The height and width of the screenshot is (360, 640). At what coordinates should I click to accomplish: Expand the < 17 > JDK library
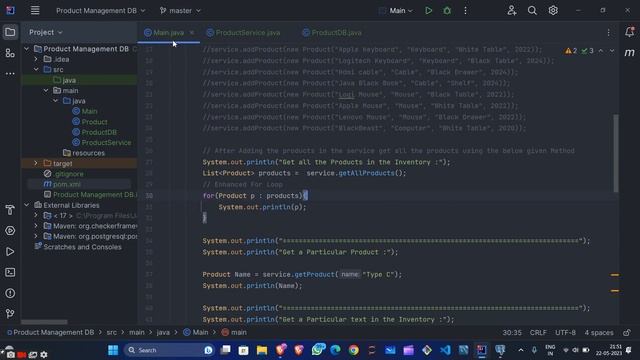coord(36,216)
